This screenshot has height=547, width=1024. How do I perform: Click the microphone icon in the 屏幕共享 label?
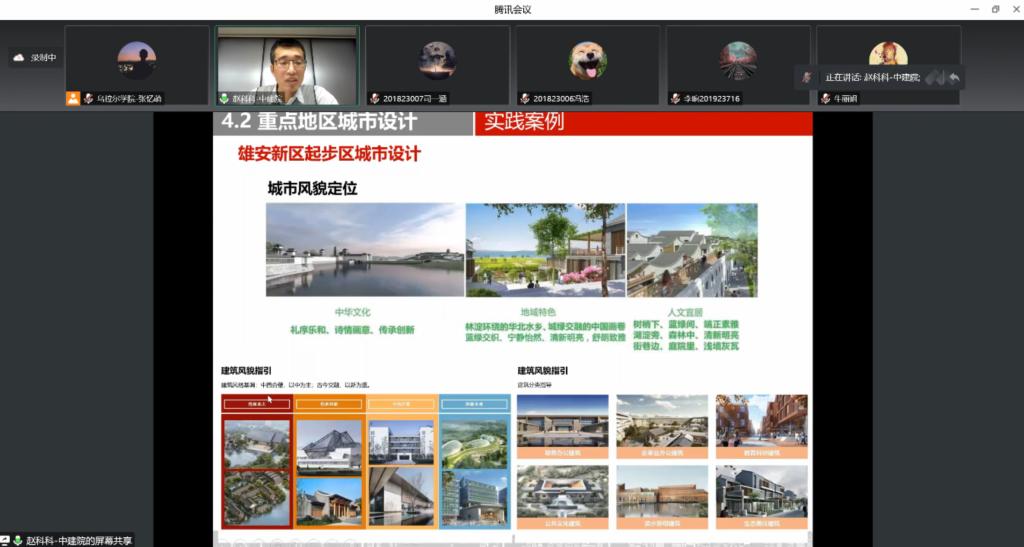click(18, 540)
